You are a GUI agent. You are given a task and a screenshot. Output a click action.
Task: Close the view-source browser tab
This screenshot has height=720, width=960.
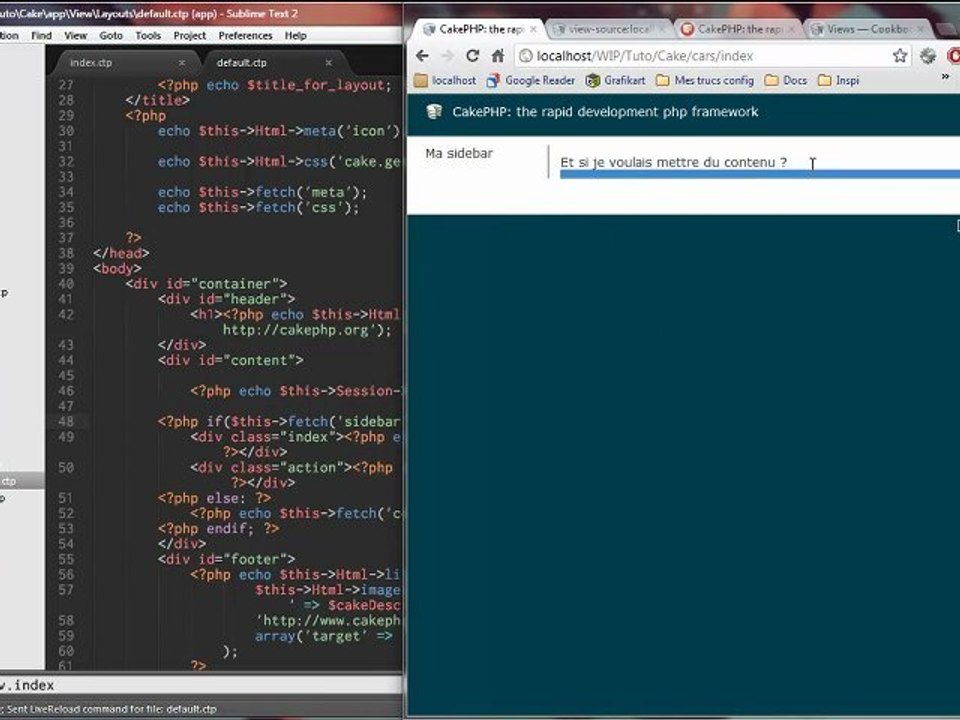click(x=661, y=29)
